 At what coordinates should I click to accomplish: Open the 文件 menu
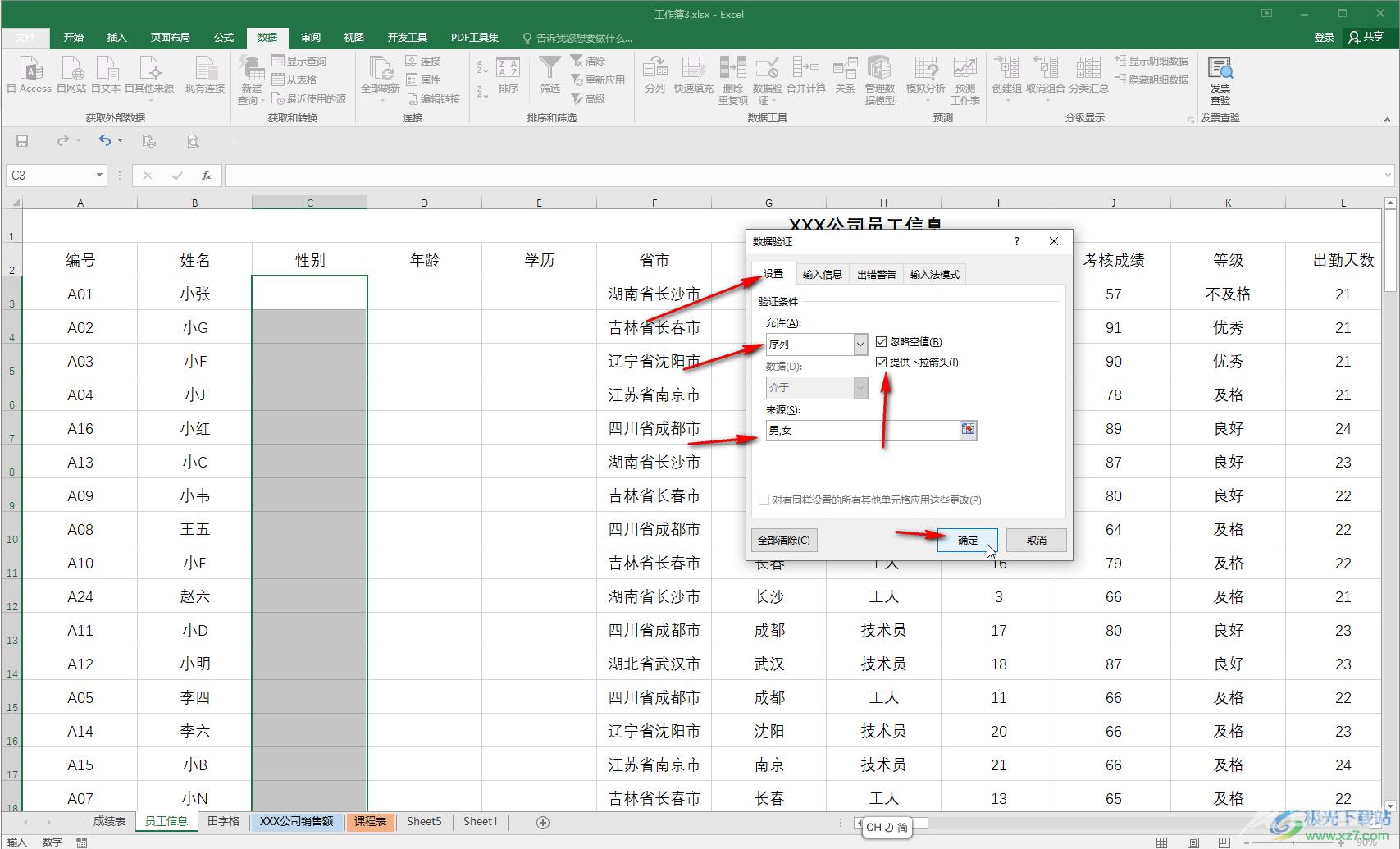tap(25, 38)
